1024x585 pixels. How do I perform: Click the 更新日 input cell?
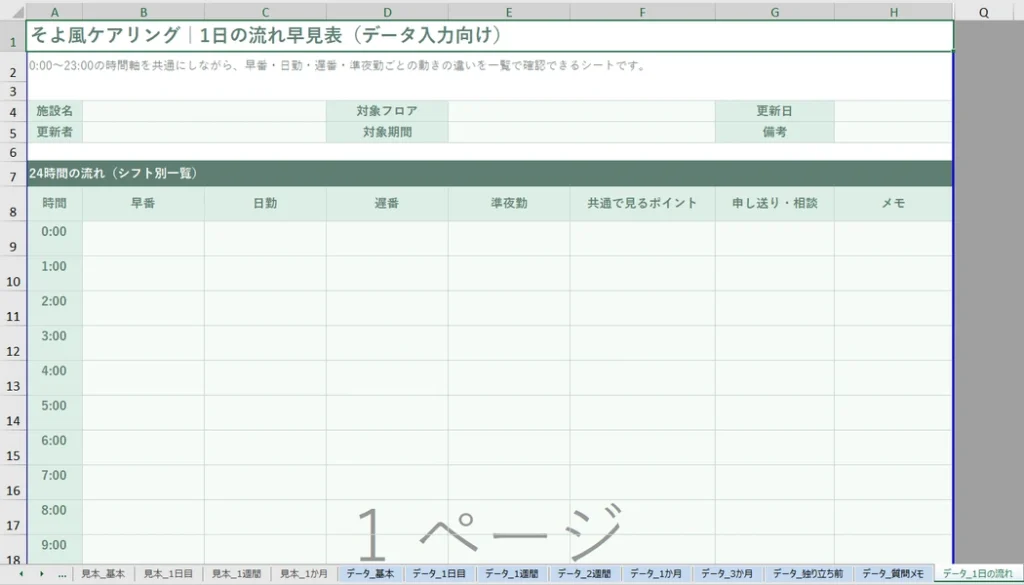pyautogui.click(x=892, y=111)
